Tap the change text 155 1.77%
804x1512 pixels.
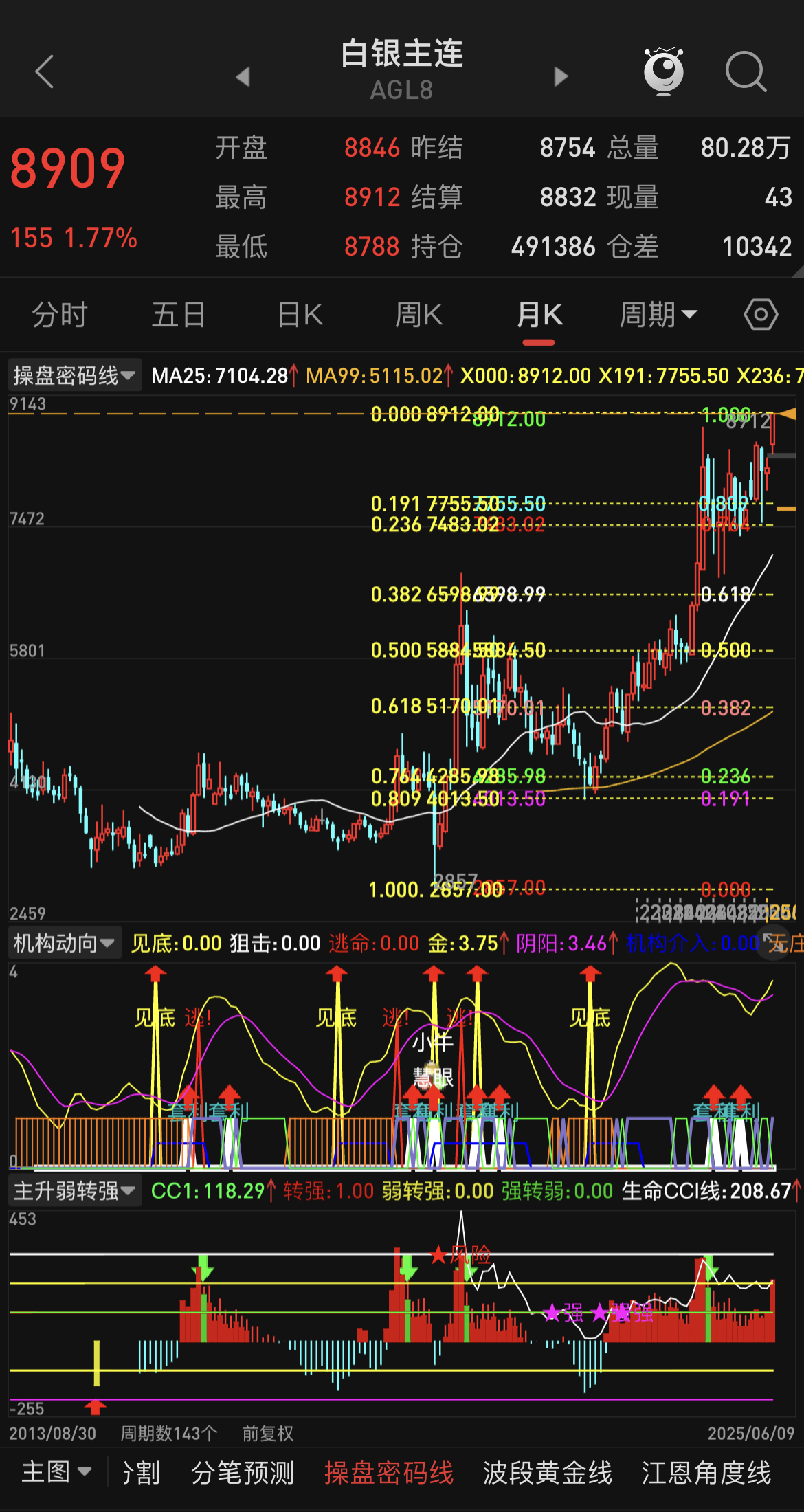click(x=74, y=238)
